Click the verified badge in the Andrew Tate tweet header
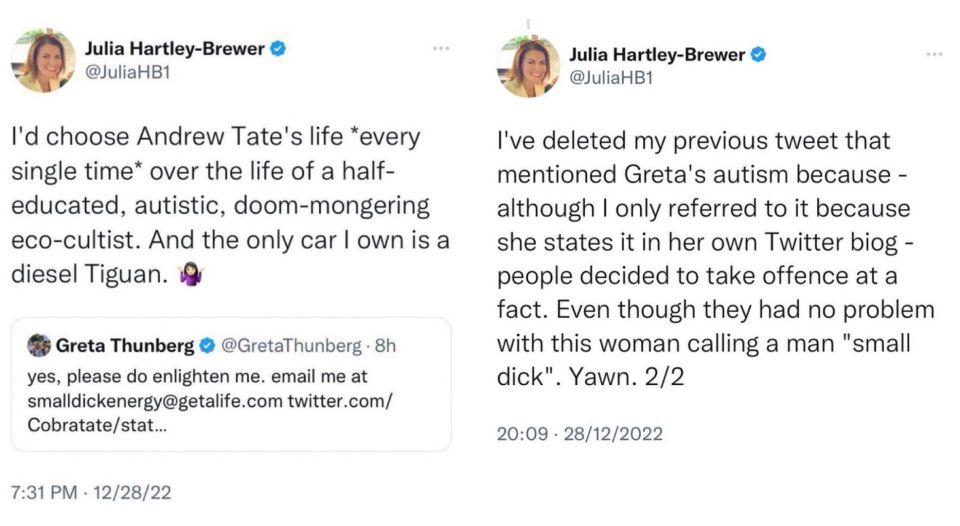The image size is (960, 526). 278,46
